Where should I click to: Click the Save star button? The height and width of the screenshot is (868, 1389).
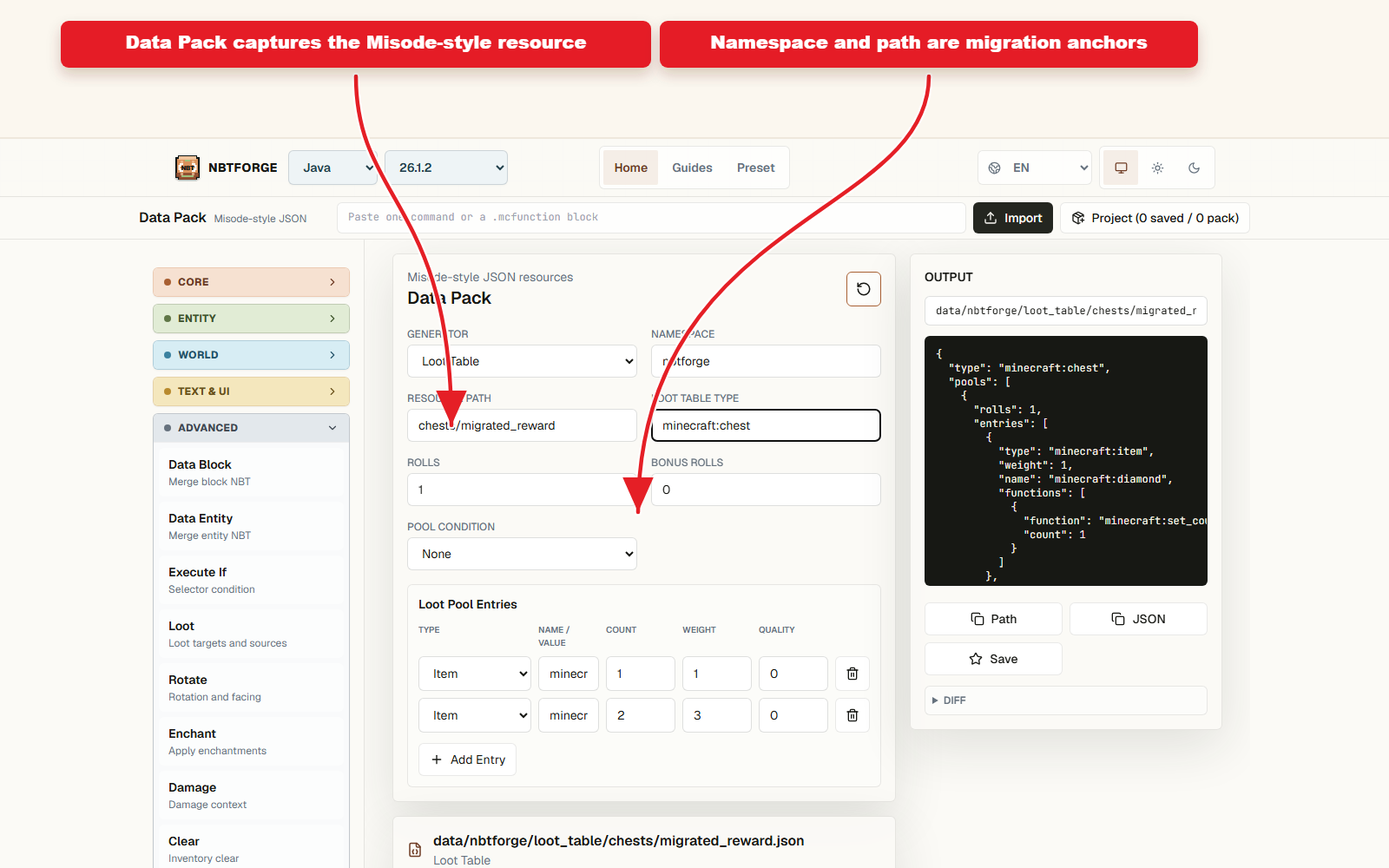pos(993,659)
